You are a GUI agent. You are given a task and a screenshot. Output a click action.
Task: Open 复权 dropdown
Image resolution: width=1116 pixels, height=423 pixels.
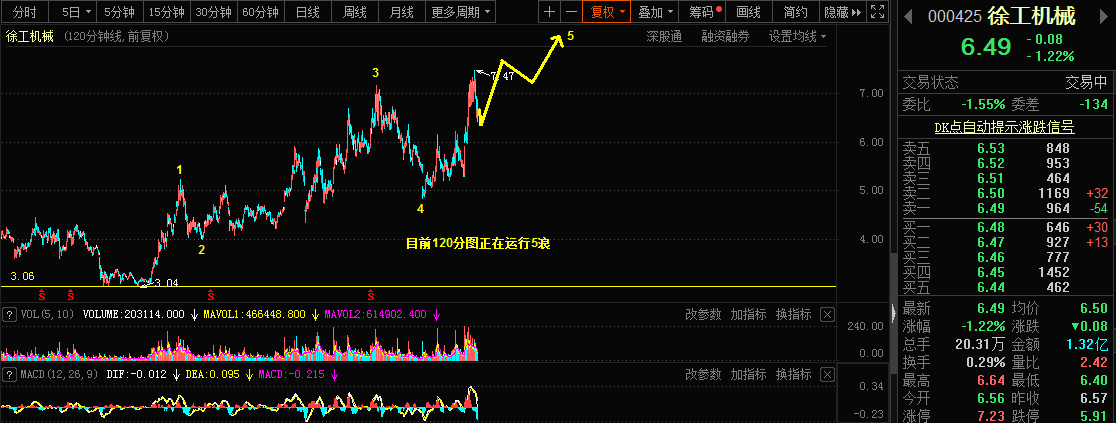[607, 12]
